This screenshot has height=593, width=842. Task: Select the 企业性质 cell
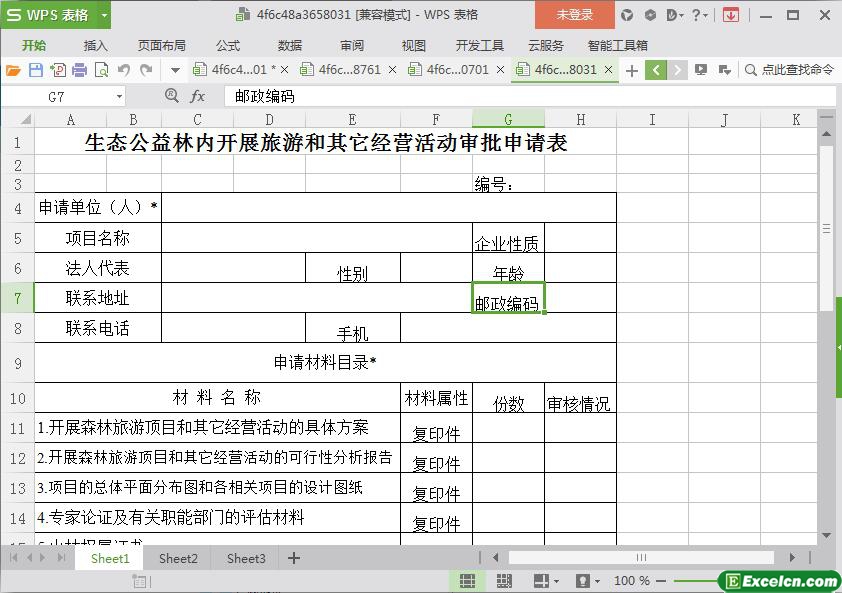pos(508,238)
